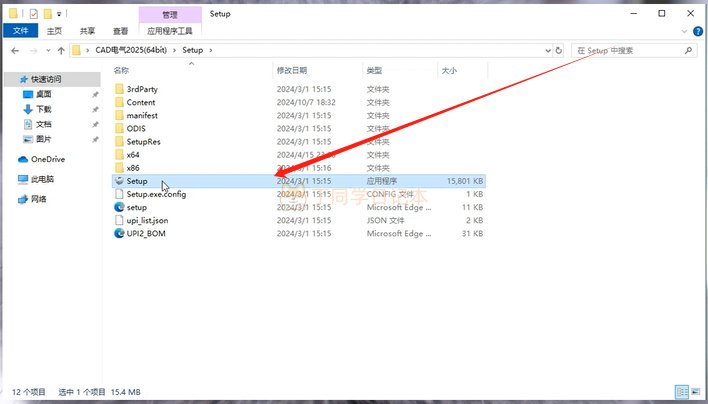Image resolution: width=708 pixels, height=404 pixels.
Task: Open the 文件 ribbon tab
Action: point(20,31)
